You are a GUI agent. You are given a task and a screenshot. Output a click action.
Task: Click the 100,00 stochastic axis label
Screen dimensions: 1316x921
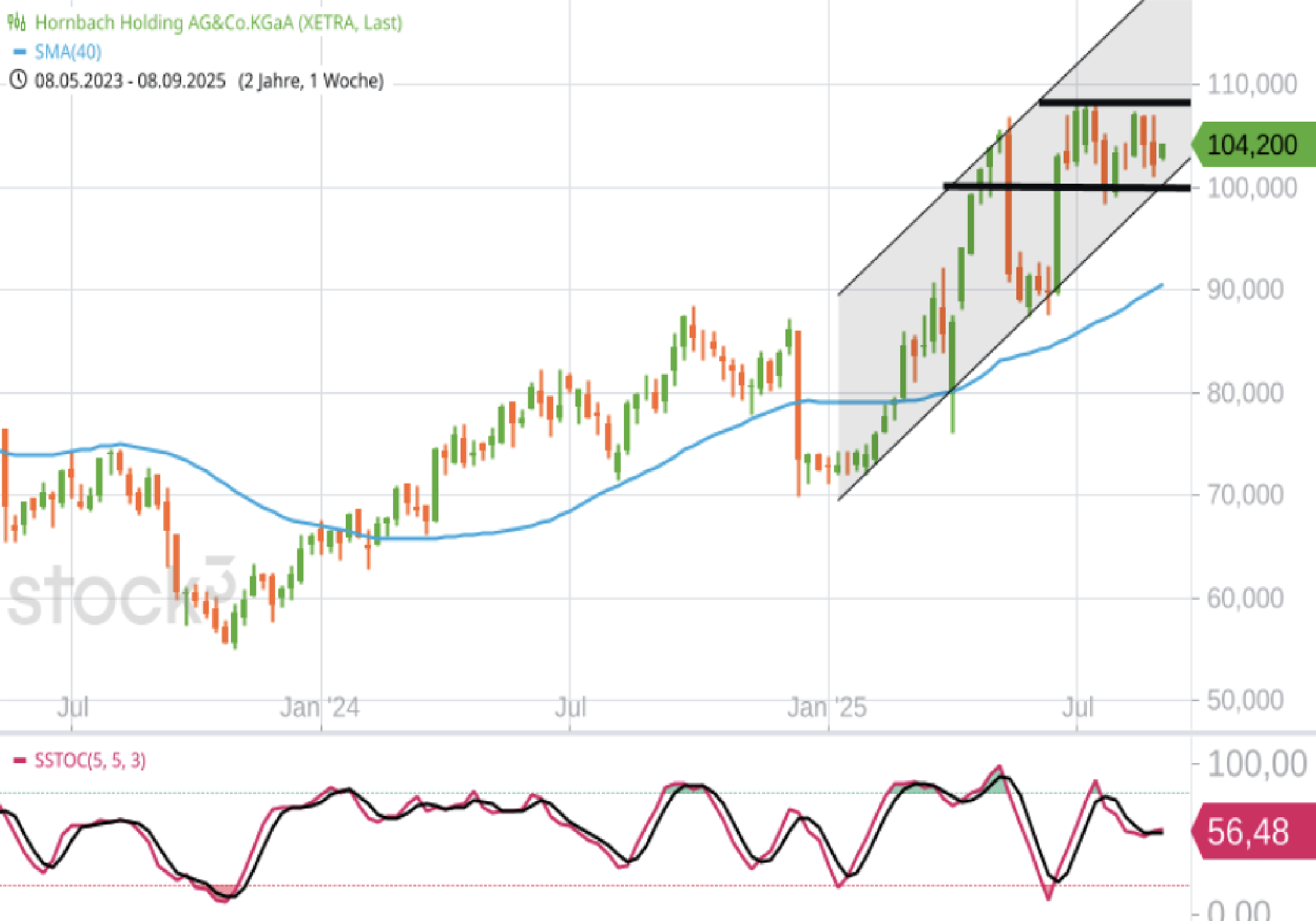click(x=1257, y=764)
